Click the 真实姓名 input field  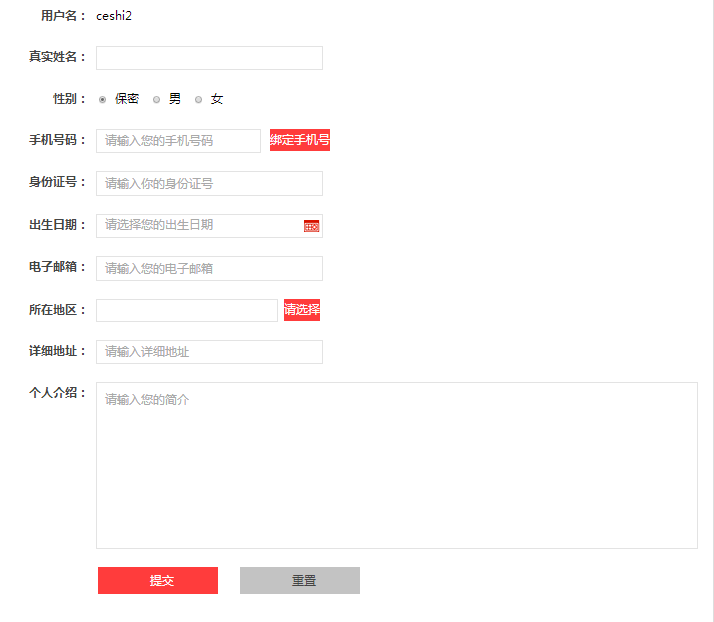point(209,58)
